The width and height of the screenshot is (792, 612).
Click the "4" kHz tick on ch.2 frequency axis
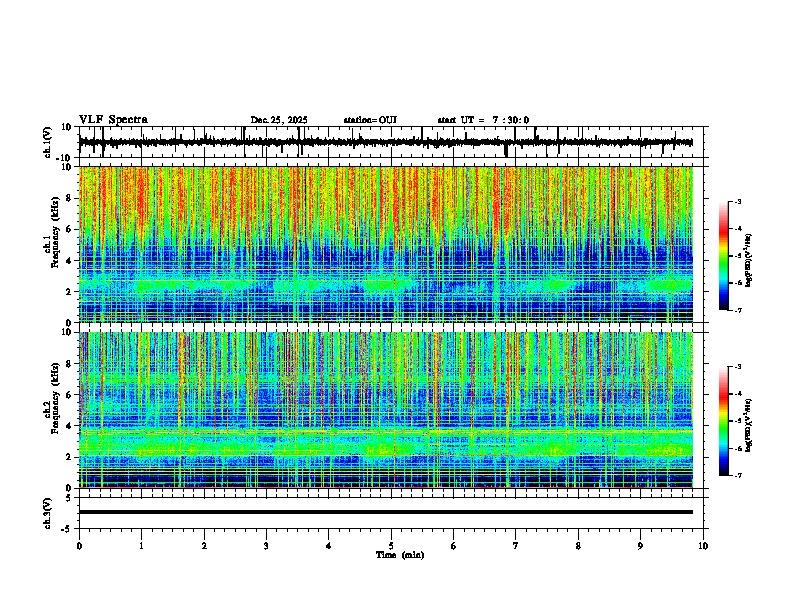[70, 426]
